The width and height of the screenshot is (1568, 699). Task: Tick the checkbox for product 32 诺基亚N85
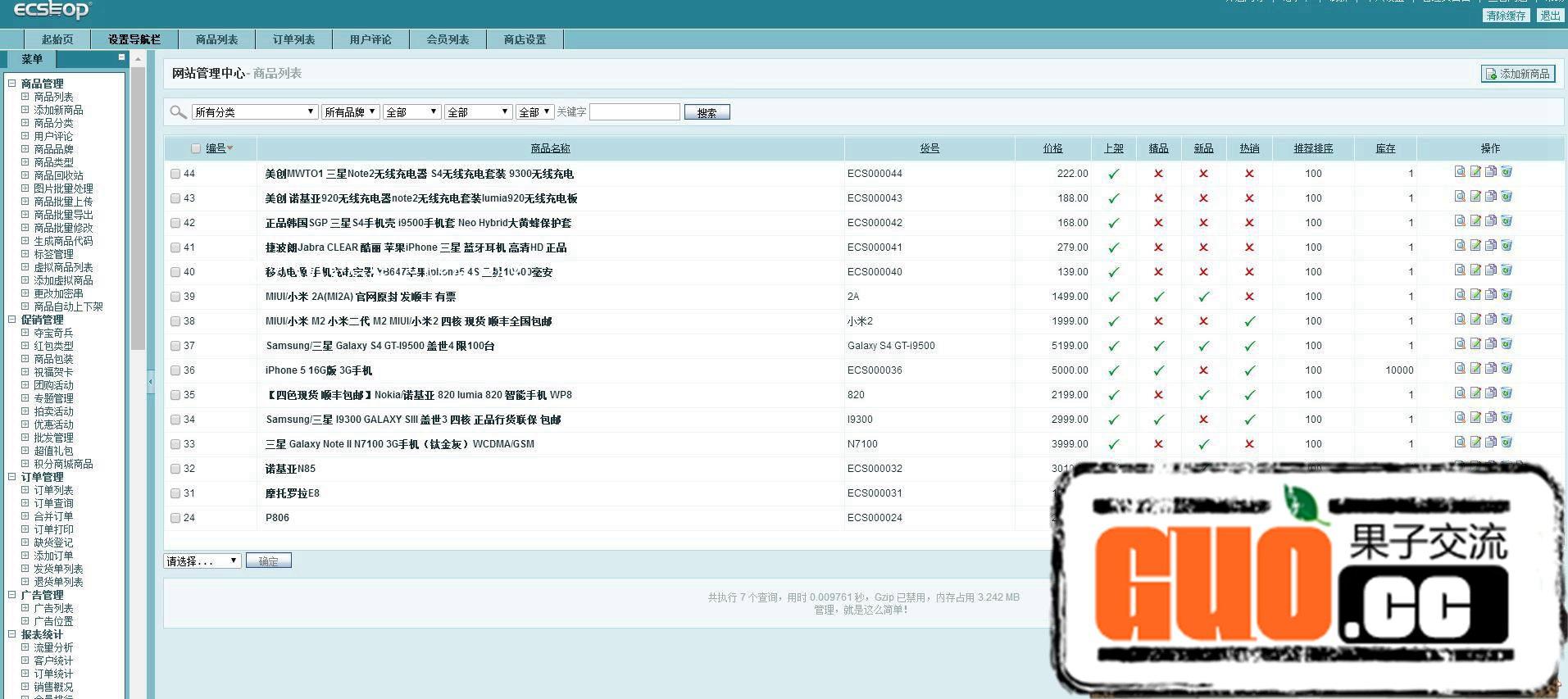(x=175, y=469)
